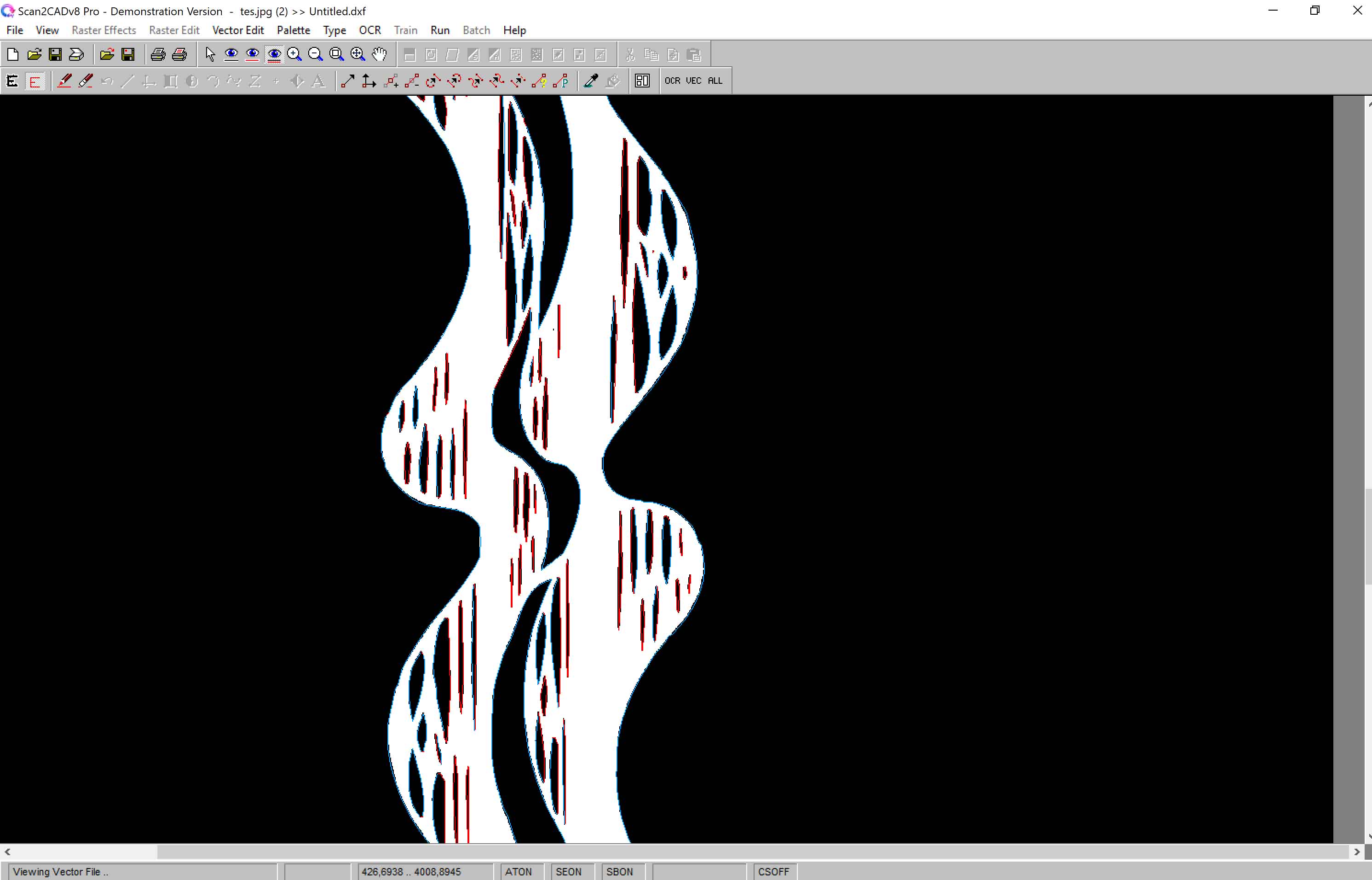The height and width of the screenshot is (880, 1372).
Task: Click the 'Viewing Vector File ..' status text
Action: point(61,871)
